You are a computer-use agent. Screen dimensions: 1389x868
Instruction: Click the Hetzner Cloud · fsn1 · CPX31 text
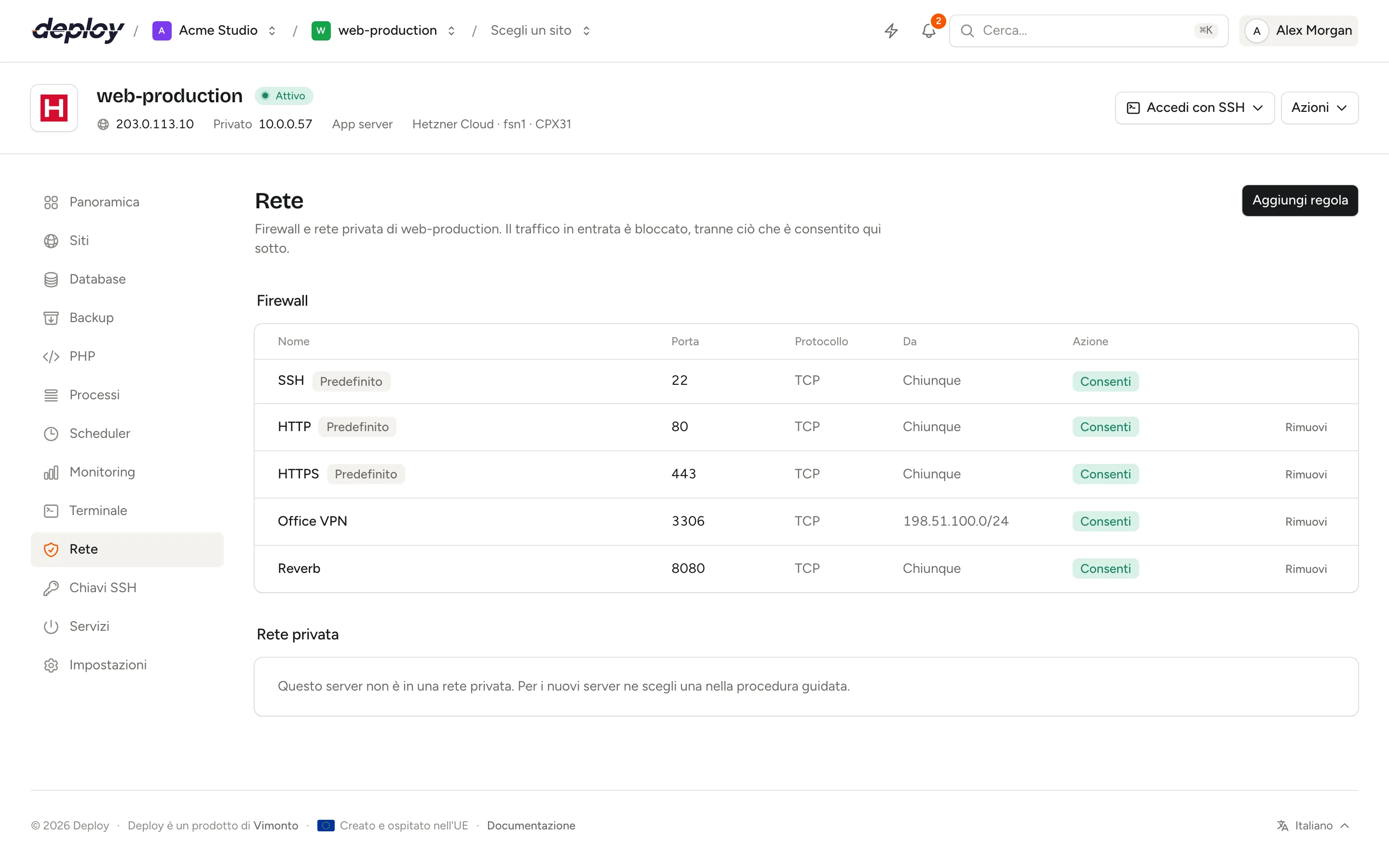tap(491, 124)
